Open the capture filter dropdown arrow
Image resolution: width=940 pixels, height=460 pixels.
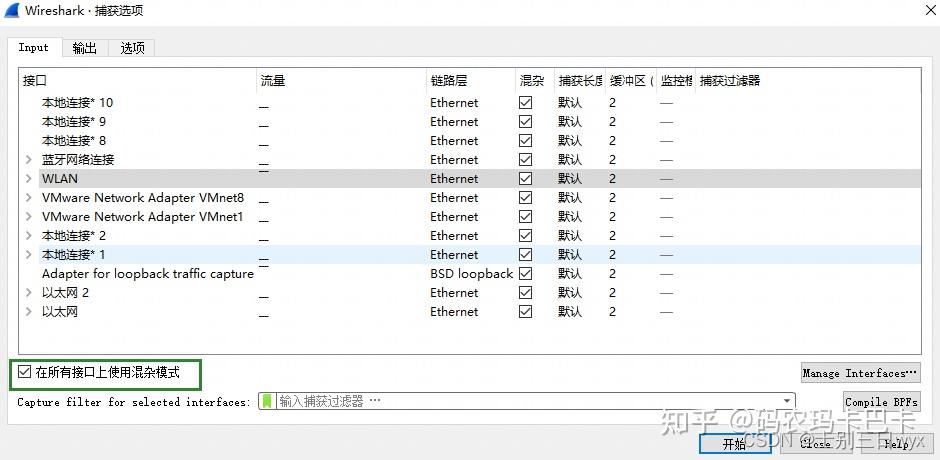pos(788,401)
